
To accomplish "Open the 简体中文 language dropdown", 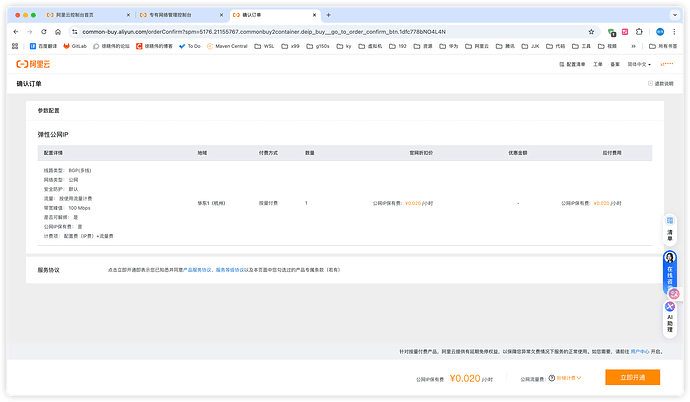I will pos(636,64).
